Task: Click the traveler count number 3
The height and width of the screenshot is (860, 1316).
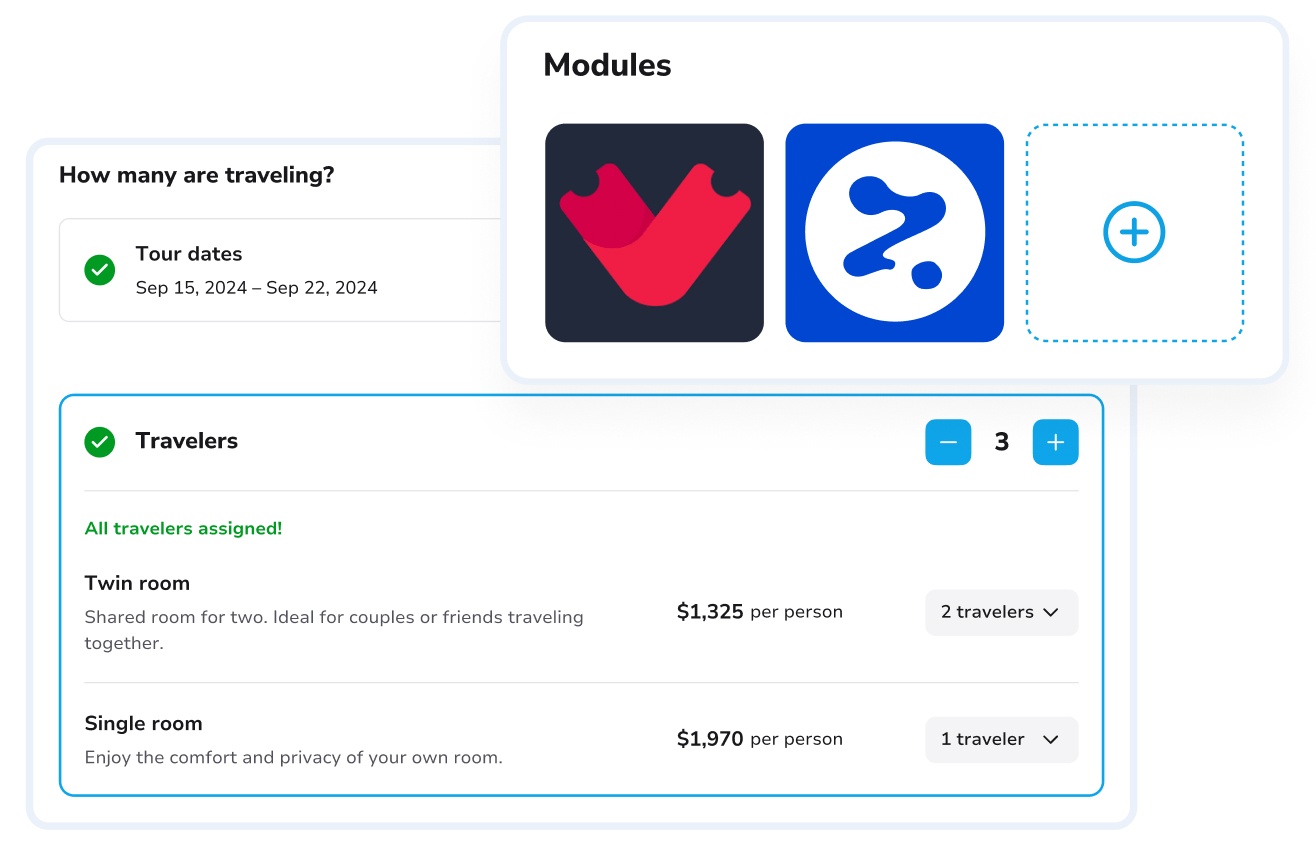Action: coord(1002,442)
